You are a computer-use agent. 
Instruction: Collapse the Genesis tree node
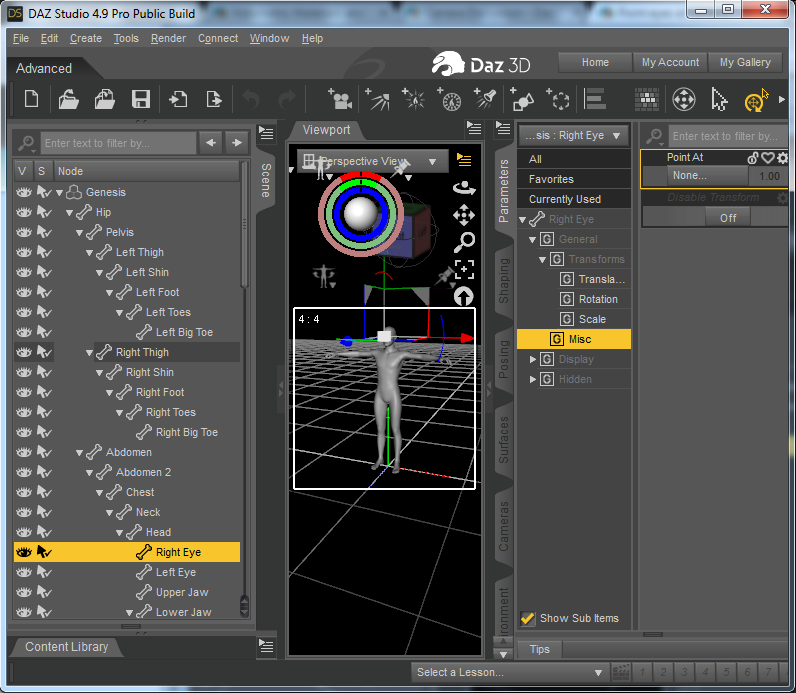(x=59, y=192)
